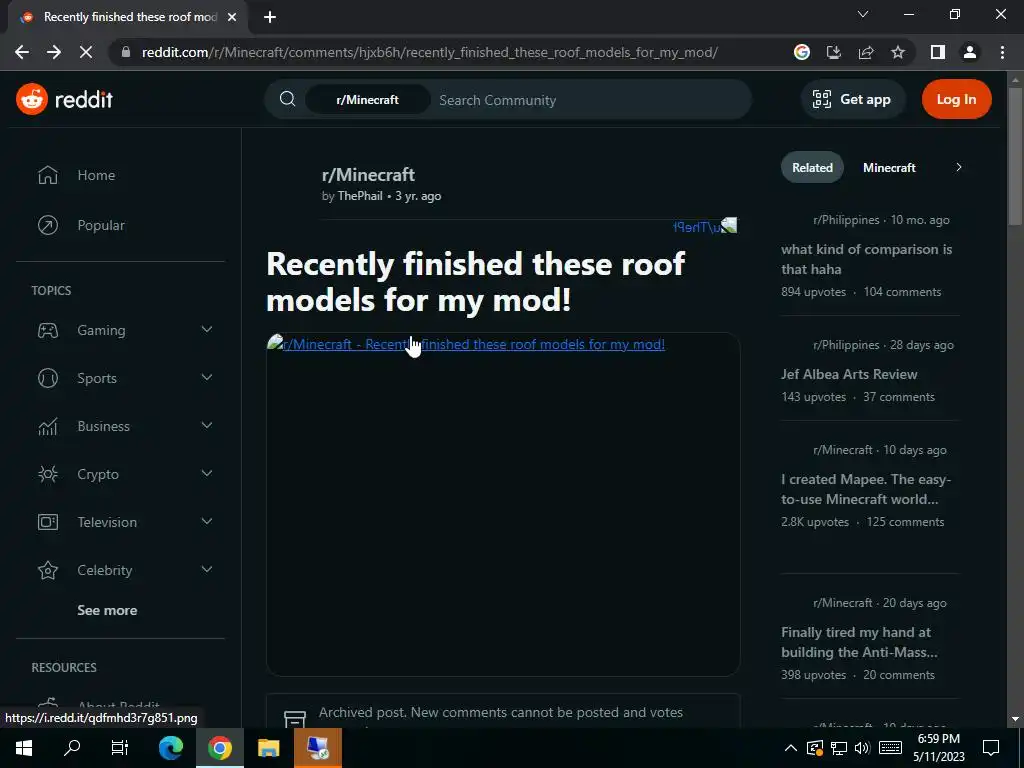This screenshot has width=1024, height=768.
Task: Click the Celebrity star icon
Action: [x=48, y=570]
